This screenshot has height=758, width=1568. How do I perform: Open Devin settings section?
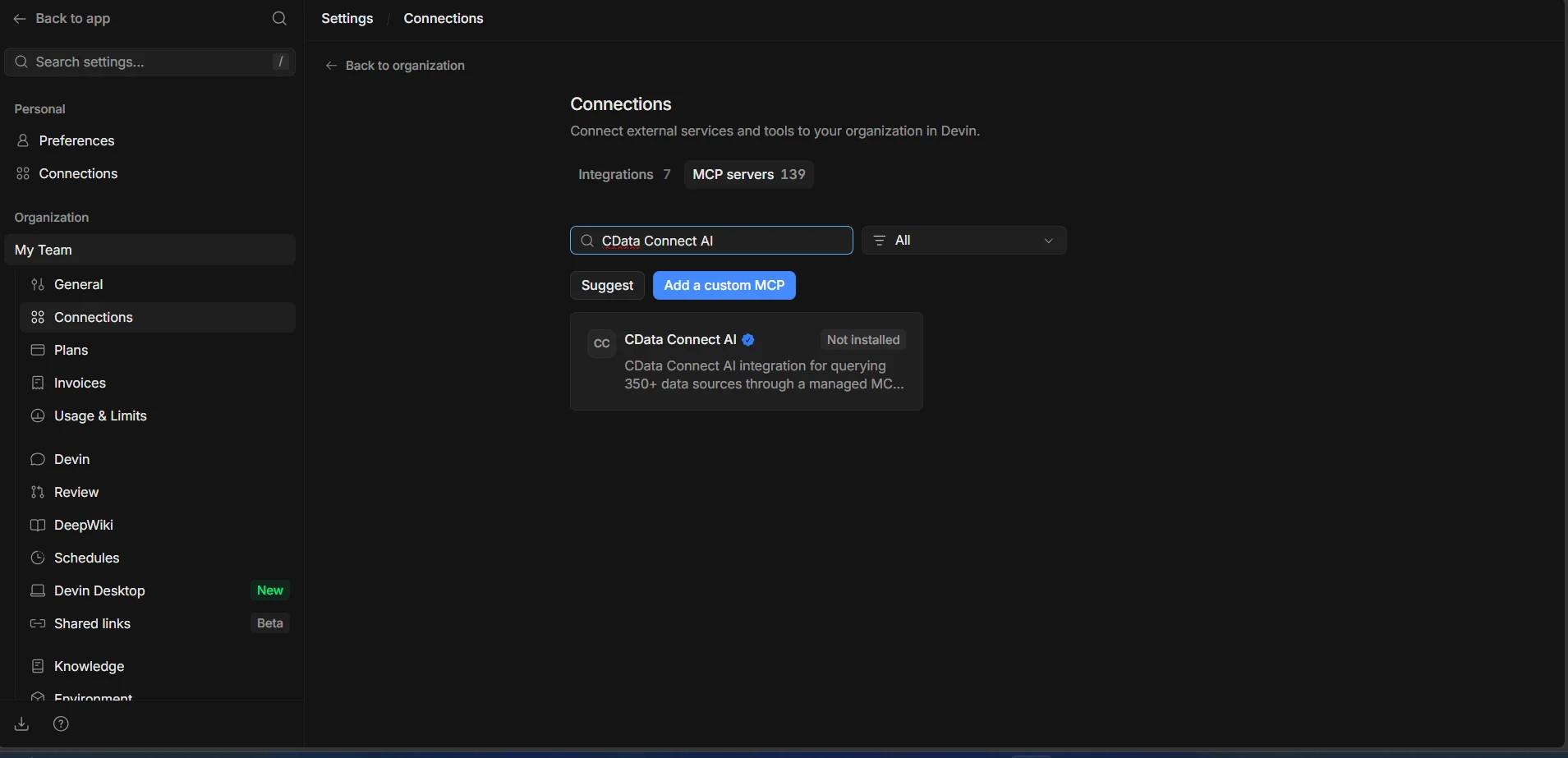click(157, 459)
